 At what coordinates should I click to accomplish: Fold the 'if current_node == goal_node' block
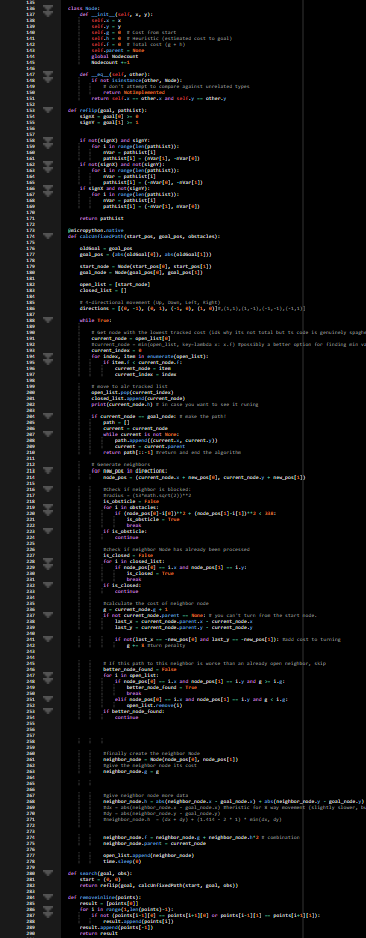(x=48, y=416)
